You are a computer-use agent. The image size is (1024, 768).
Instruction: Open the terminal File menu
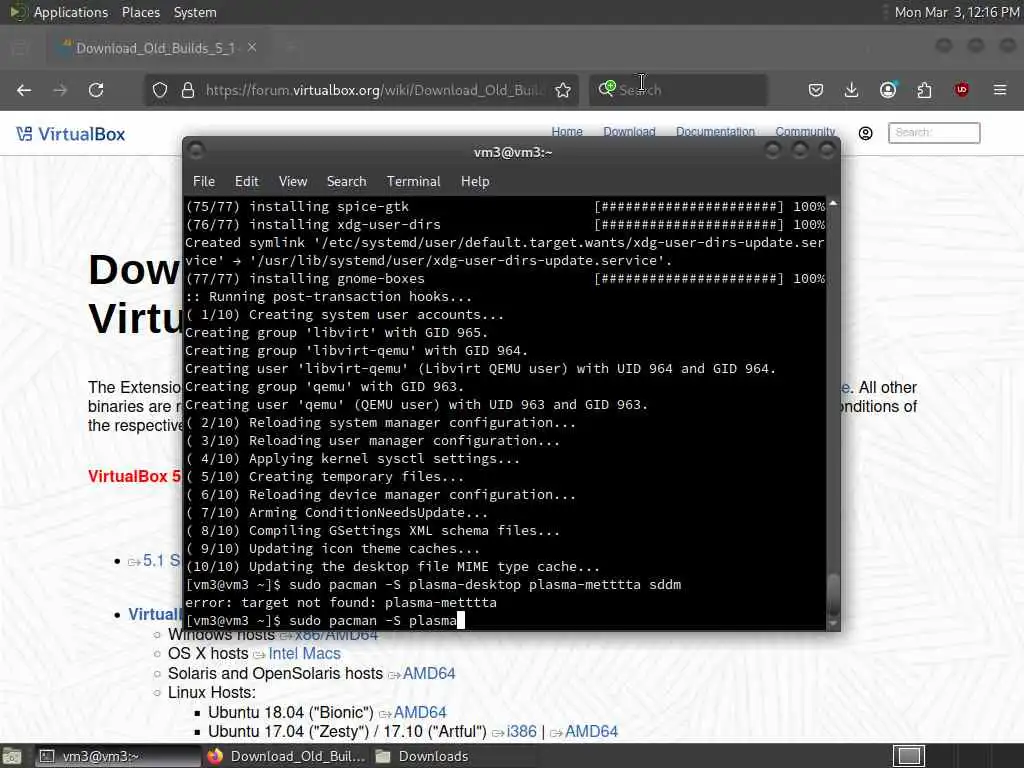coord(204,182)
